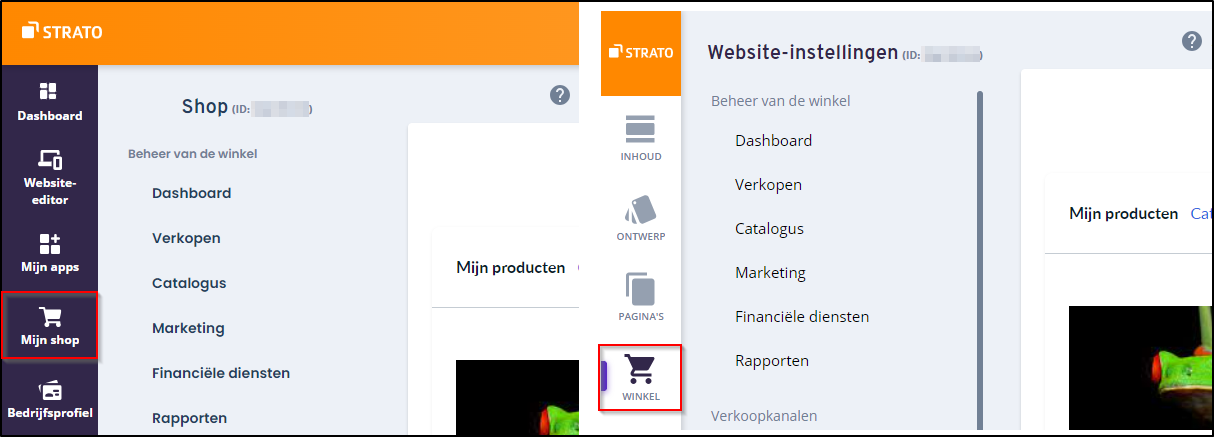Select Verkopen under Shop menu

click(x=186, y=238)
